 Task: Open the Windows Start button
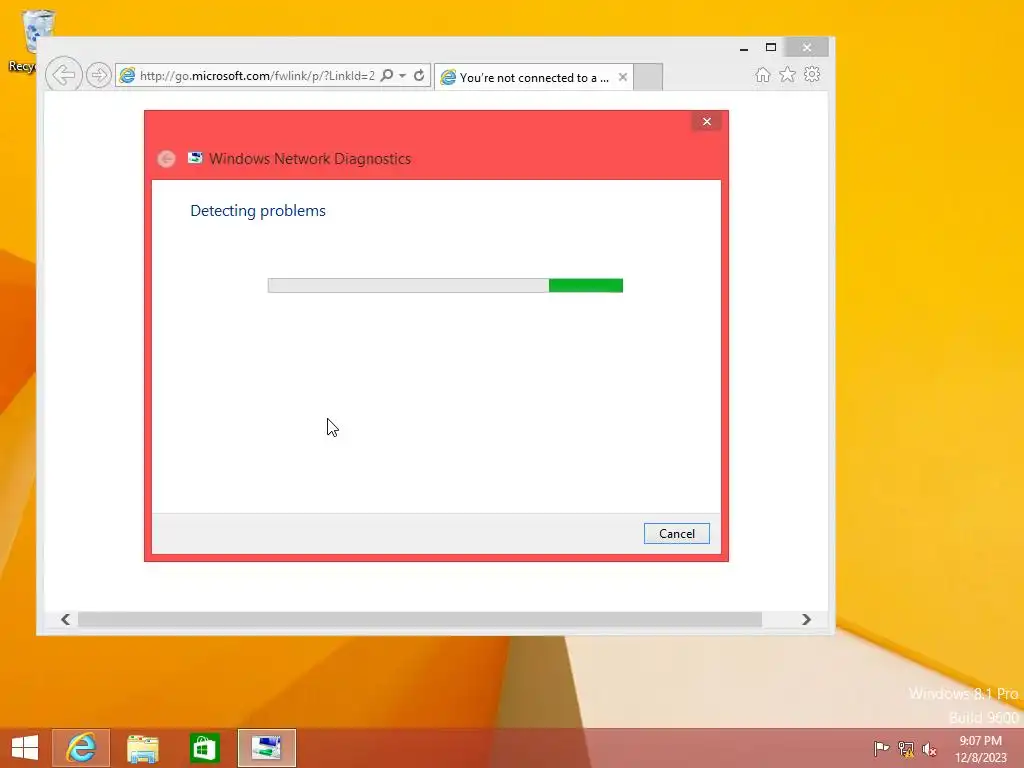pos(25,748)
